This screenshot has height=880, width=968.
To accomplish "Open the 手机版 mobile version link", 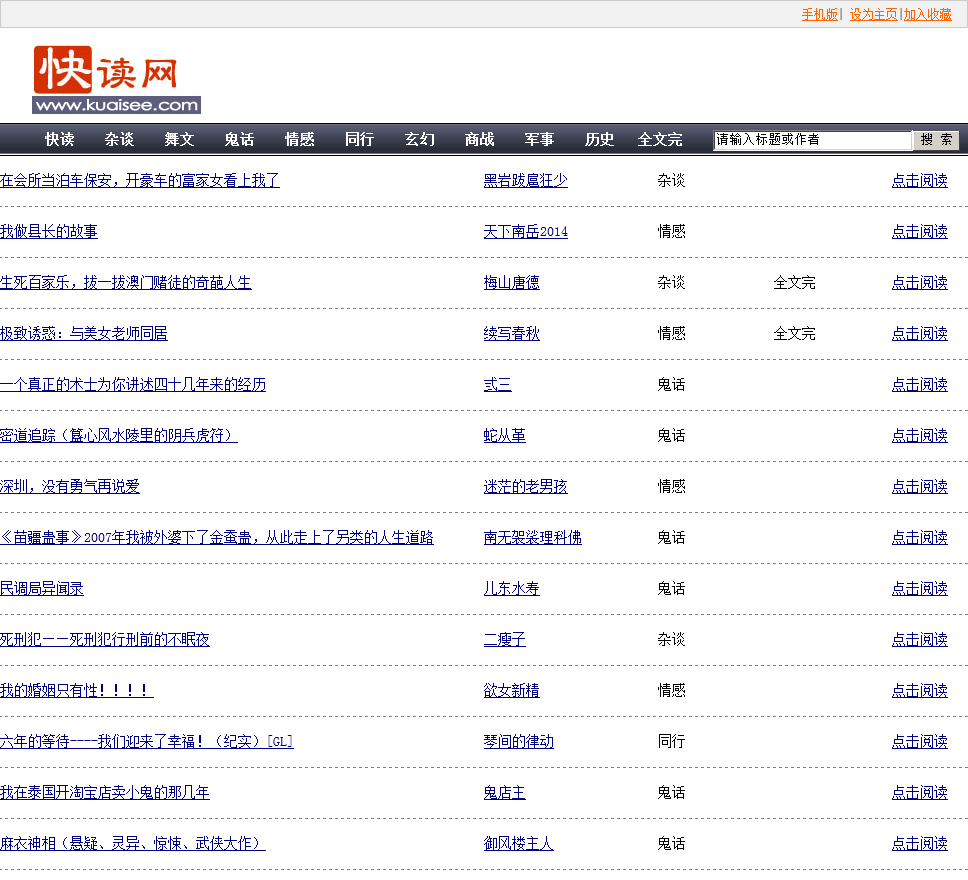I will [x=819, y=14].
